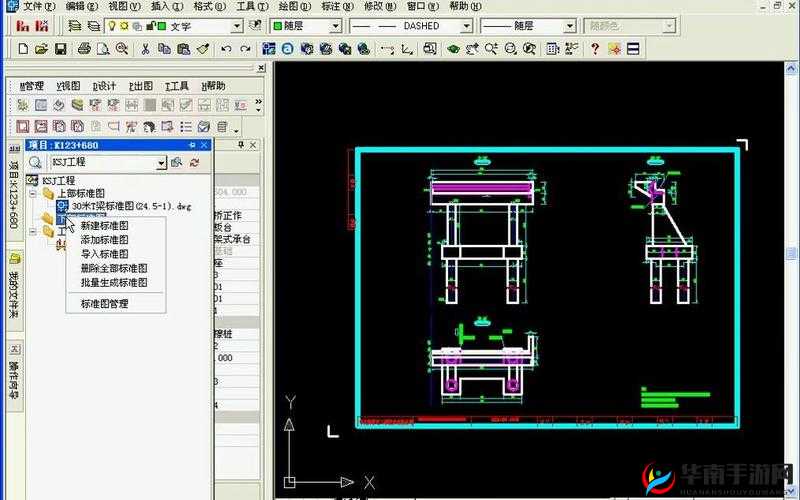Select the Cut scissors icon
800x500 pixels.
pos(145,48)
